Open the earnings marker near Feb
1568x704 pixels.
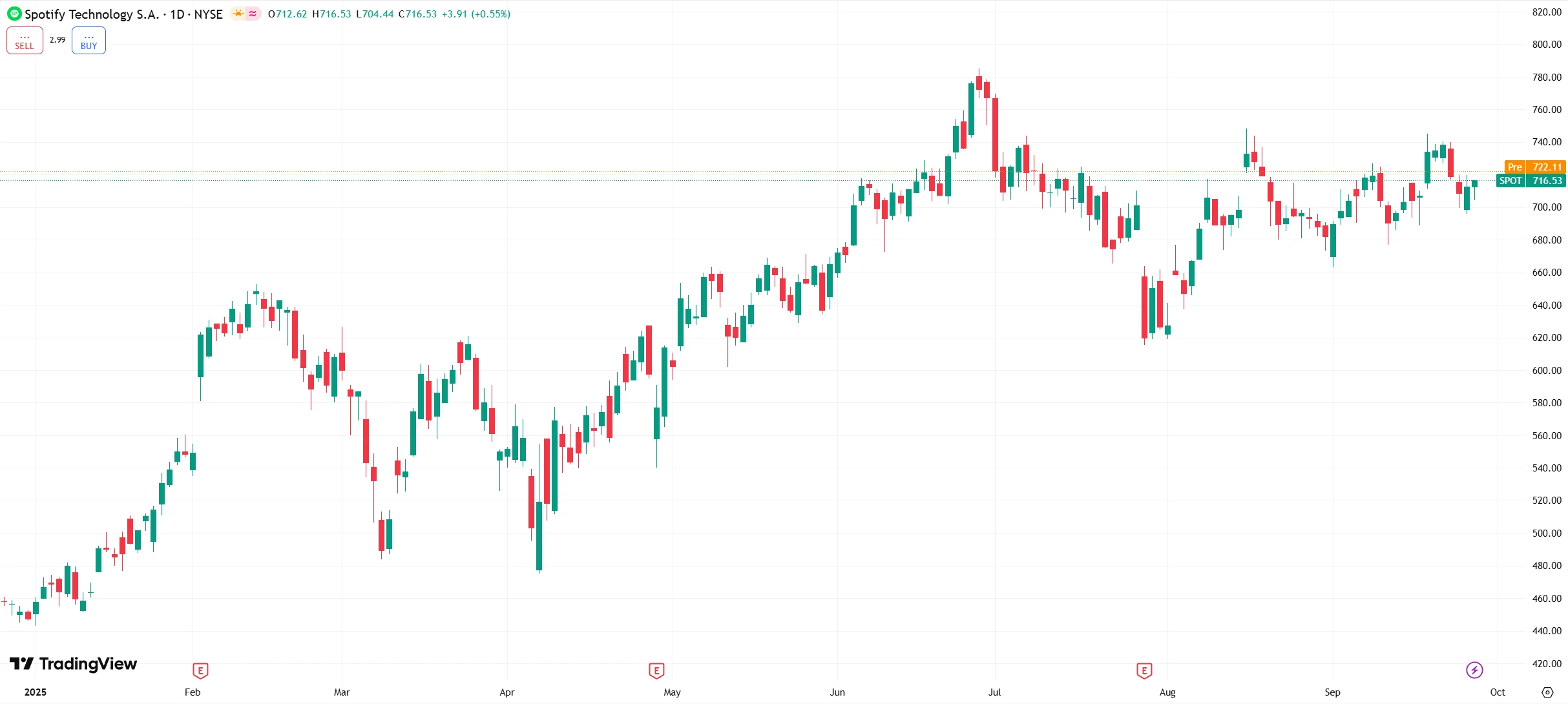pyautogui.click(x=200, y=670)
